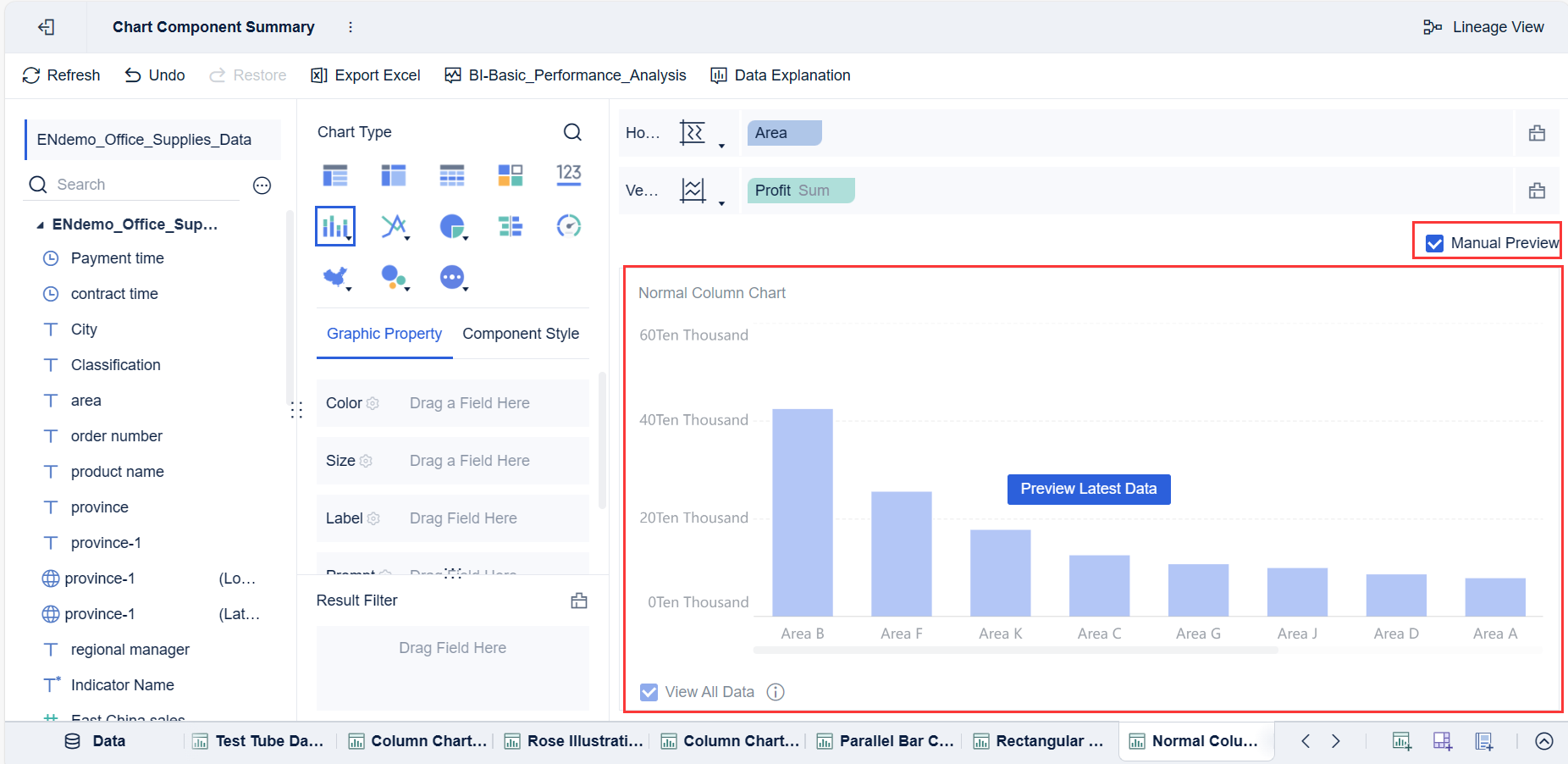Collapse the ENdemo_Office_Sup tree node

[40, 225]
